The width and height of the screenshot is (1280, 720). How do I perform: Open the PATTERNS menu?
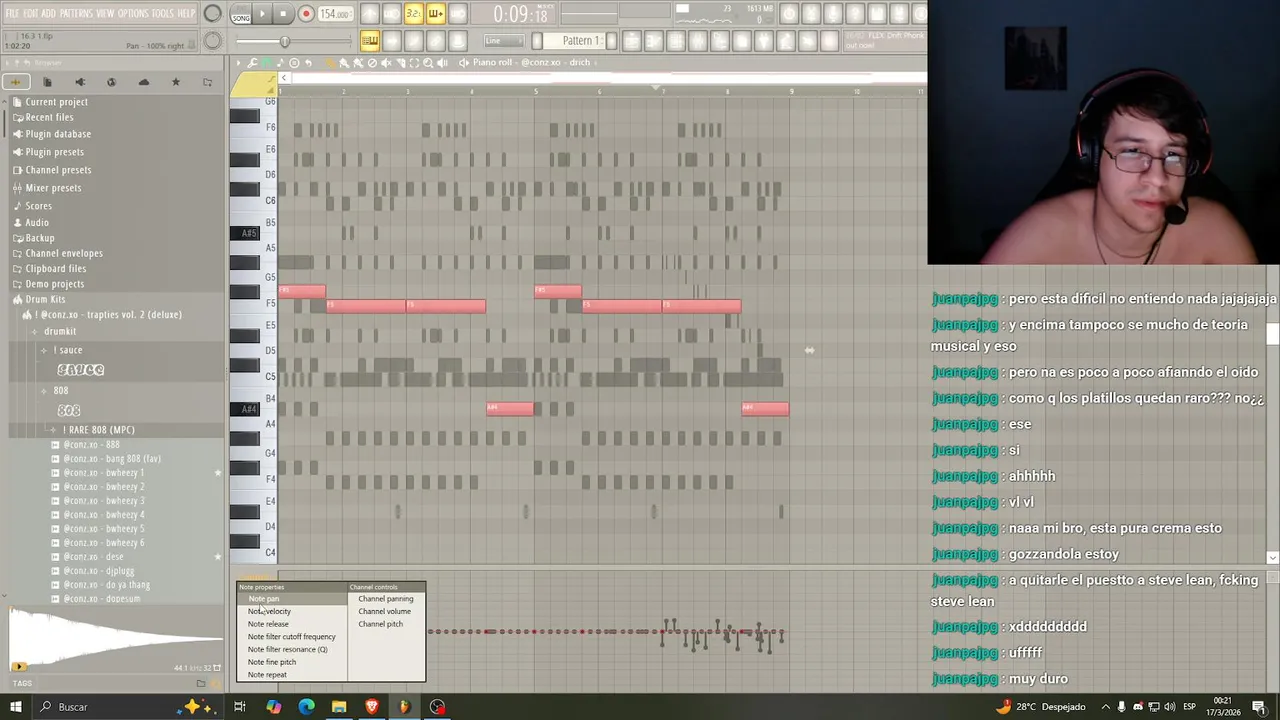(x=76, y=13)
